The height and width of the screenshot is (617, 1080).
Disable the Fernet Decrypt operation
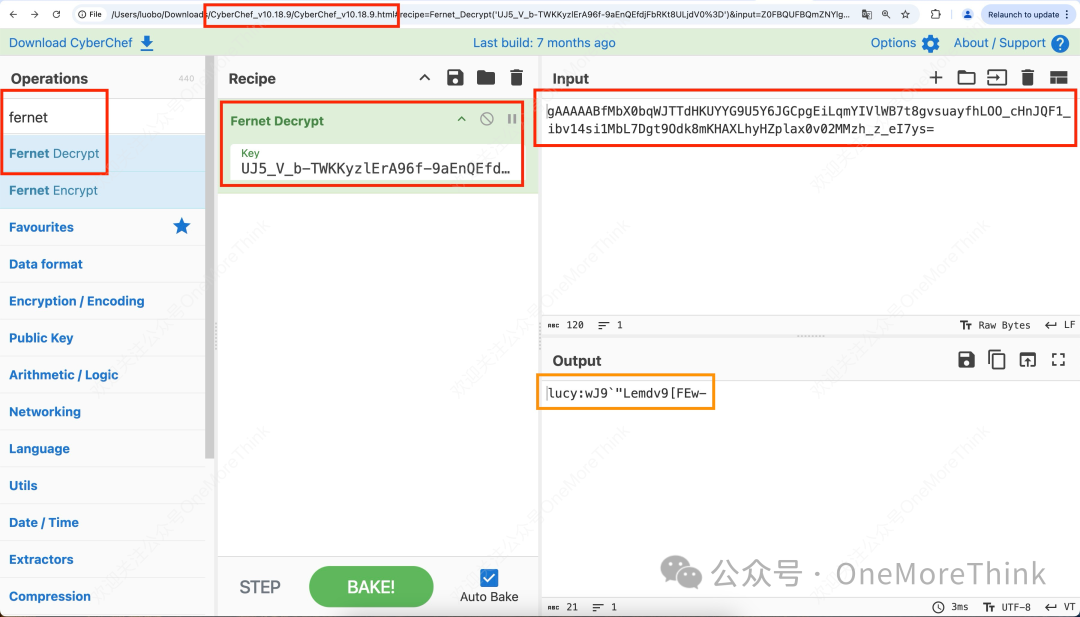click(487, 119)
